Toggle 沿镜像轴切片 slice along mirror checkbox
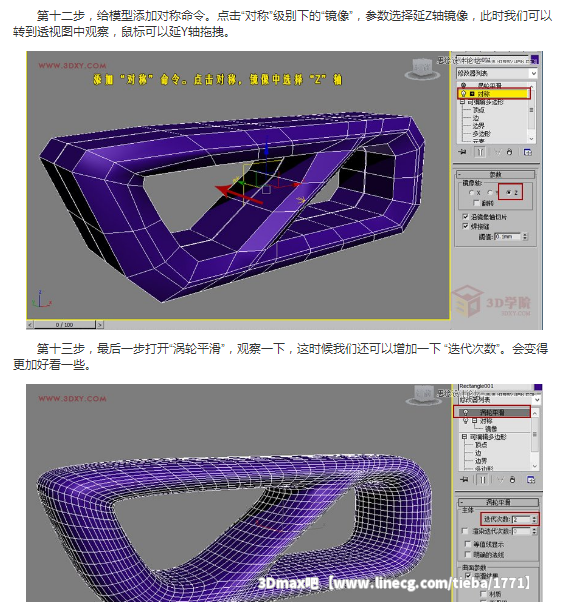Viewport: 570px width, 602px height. (466, 217)
